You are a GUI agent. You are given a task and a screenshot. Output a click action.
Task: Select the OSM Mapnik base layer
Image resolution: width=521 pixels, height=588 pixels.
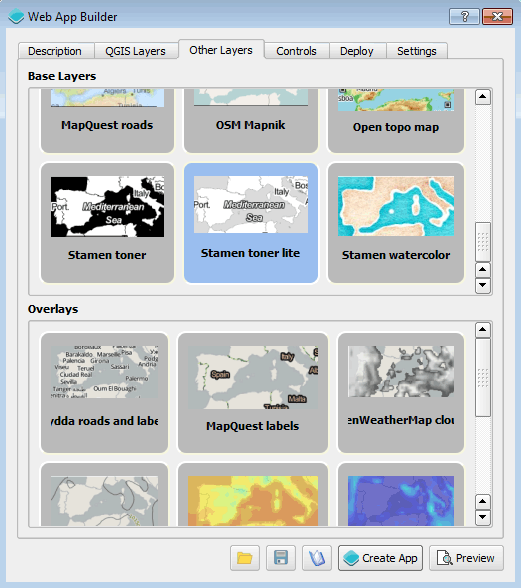click(x=251, y=121)
